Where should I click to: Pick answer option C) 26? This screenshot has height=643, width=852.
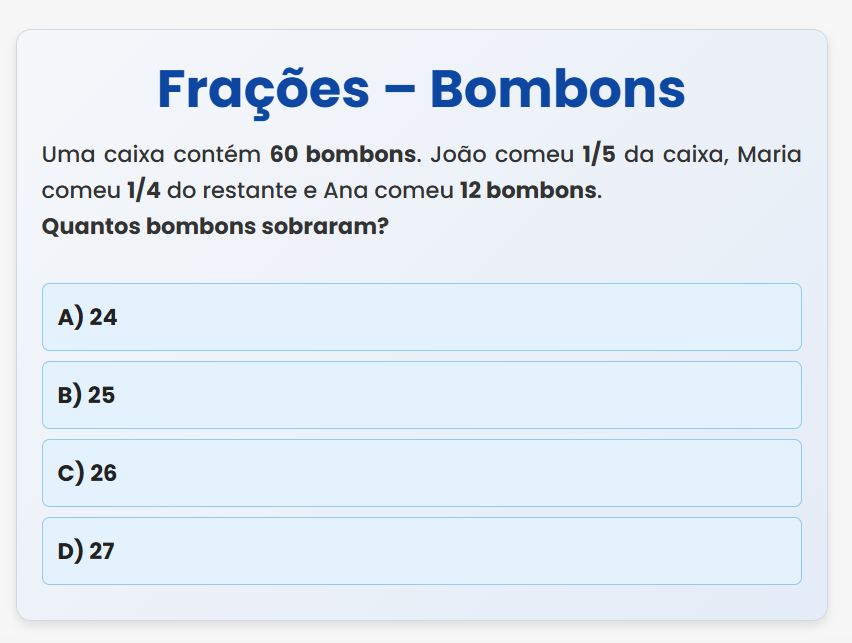[x=421, y=473]
